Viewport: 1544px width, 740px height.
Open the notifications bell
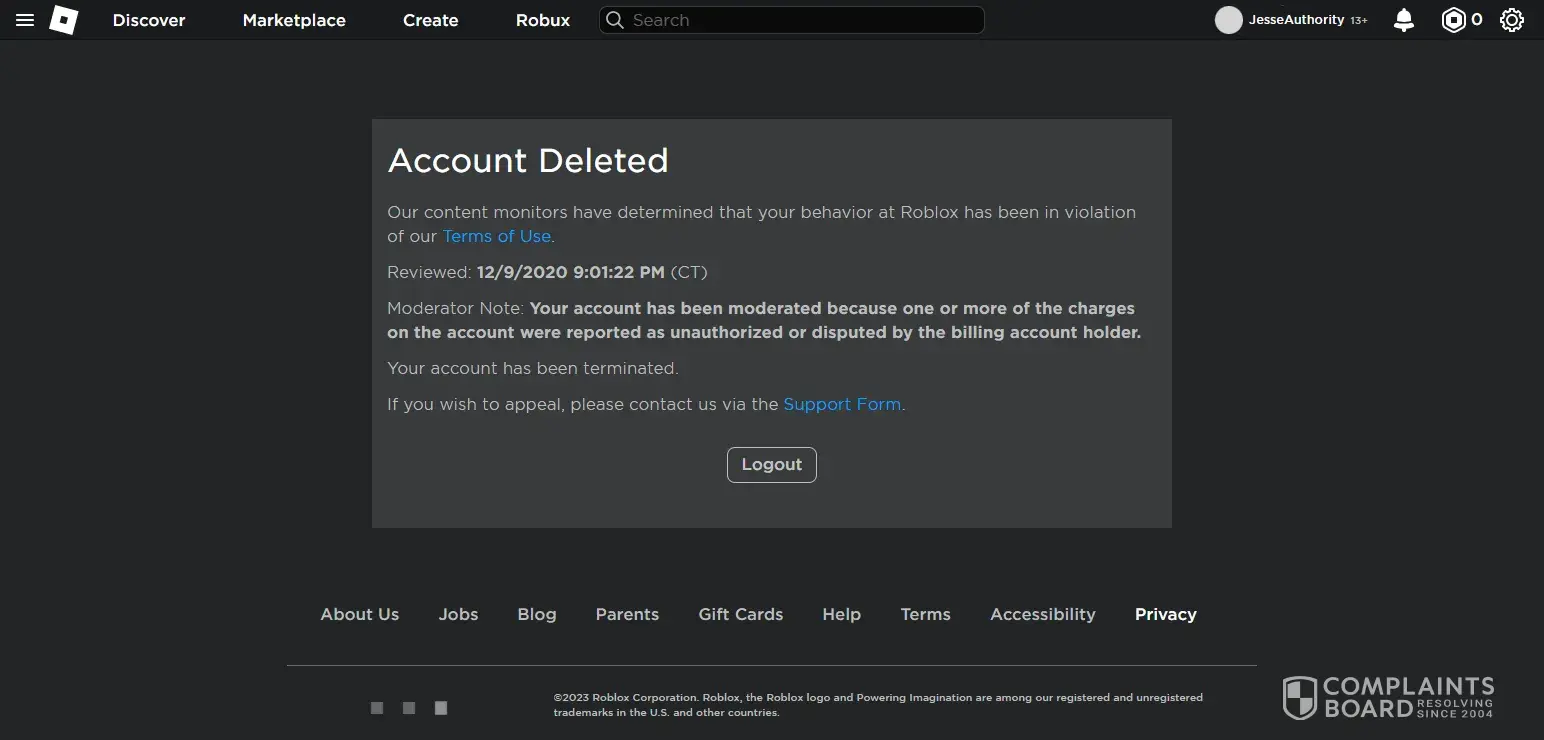point(1404,20)
